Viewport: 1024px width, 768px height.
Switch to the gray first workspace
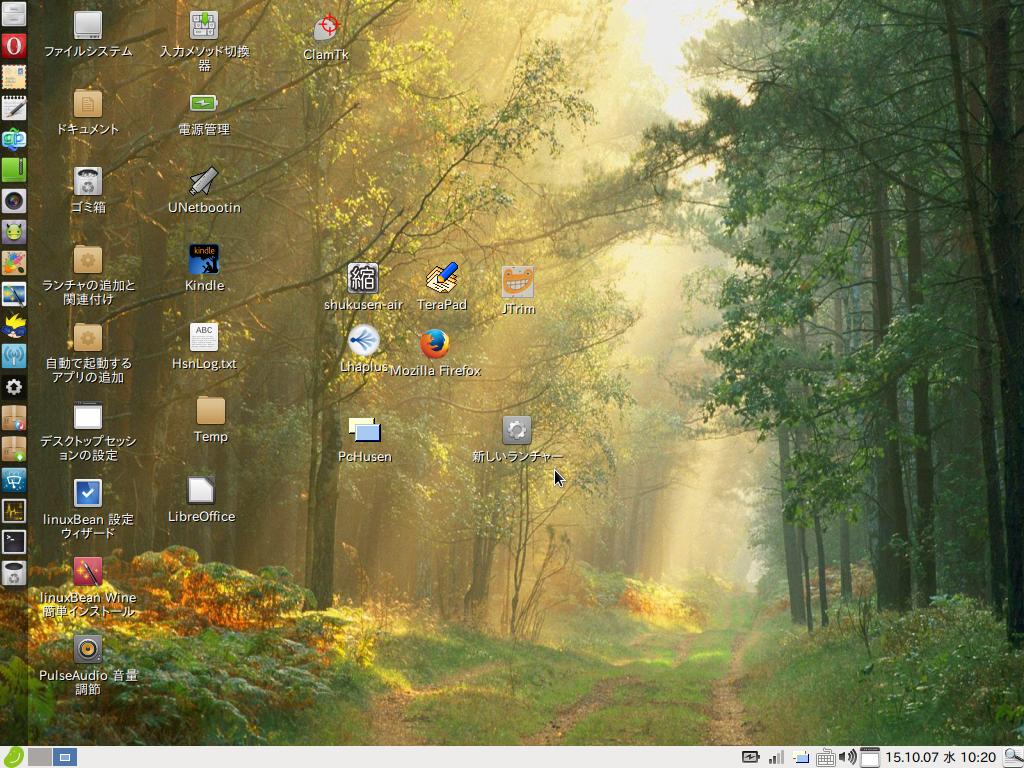[40, 757]
